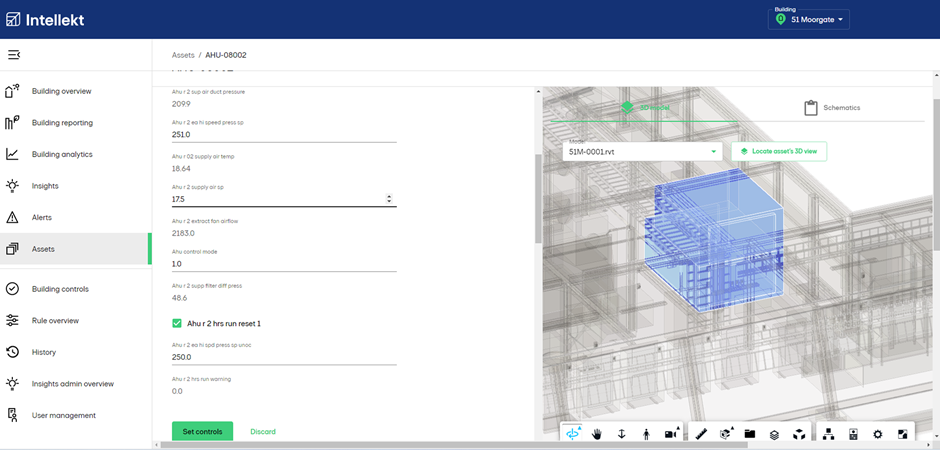Click the Ahu control mode input field
The height and width of the screenshot is (450, 940).
pos(284,264)
